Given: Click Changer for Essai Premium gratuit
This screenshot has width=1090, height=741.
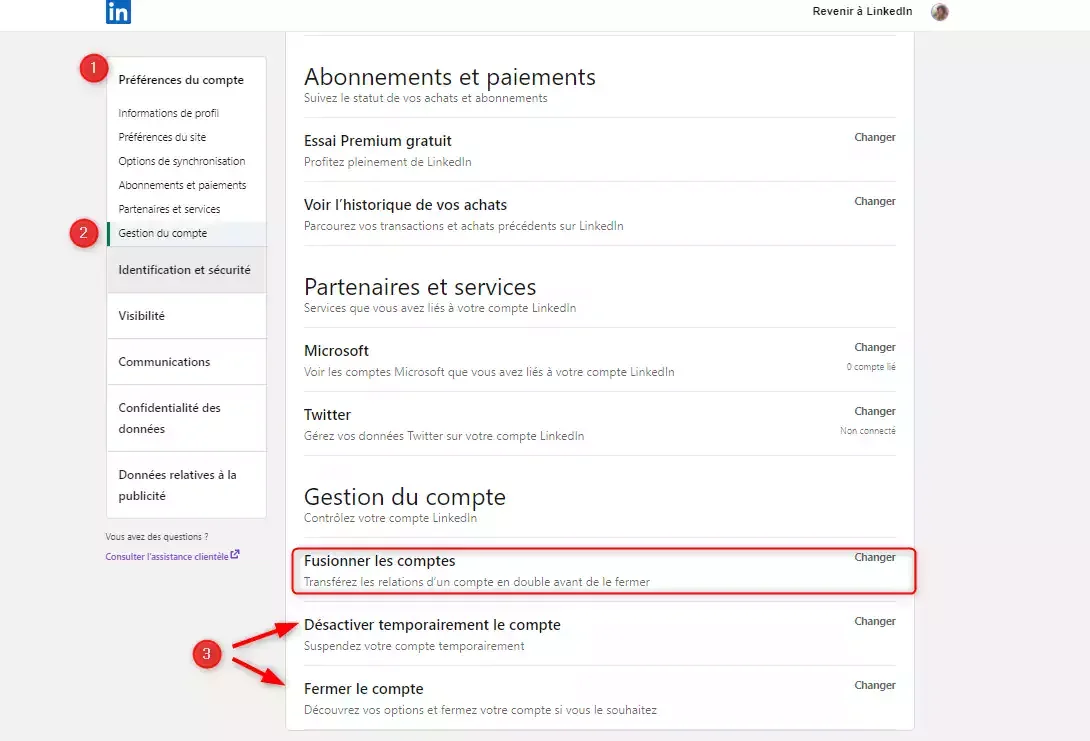Looking at the screenshot, I should [x=875, y=137].
